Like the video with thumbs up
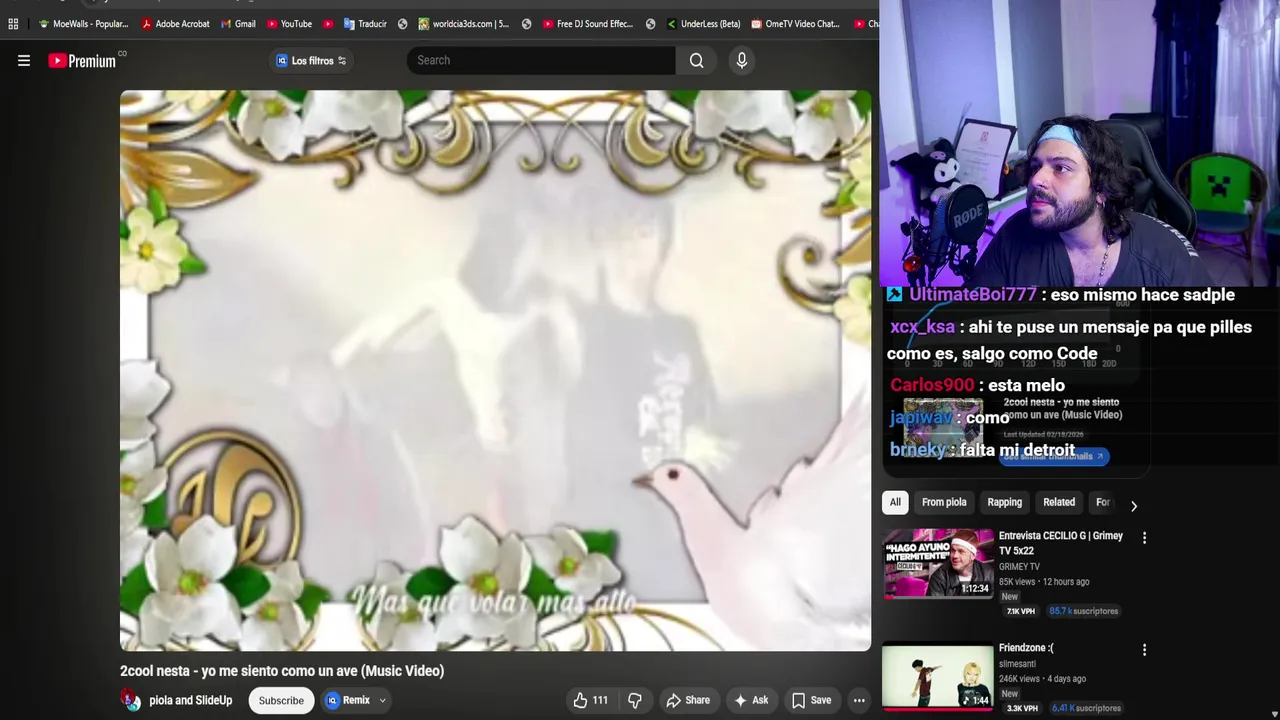Screen dimensions: 1280x720 (590, 700)
